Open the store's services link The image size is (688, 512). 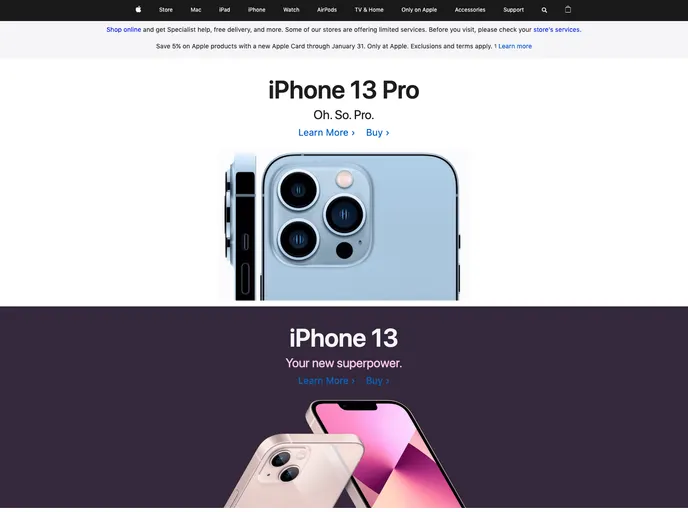coord(557,30)
